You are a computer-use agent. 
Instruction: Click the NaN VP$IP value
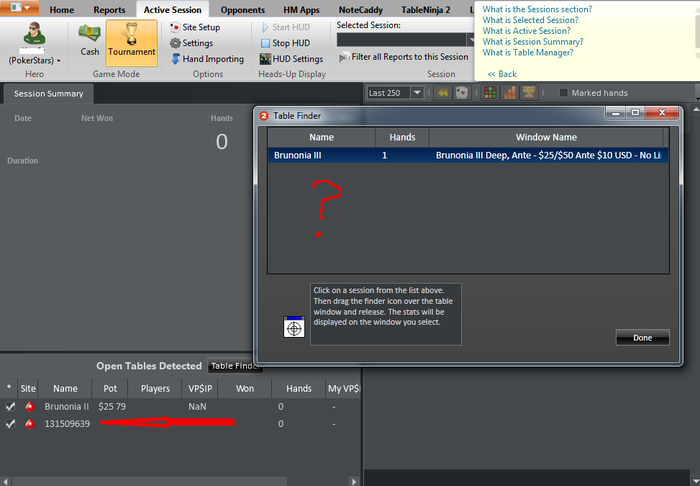click(197, 407)
